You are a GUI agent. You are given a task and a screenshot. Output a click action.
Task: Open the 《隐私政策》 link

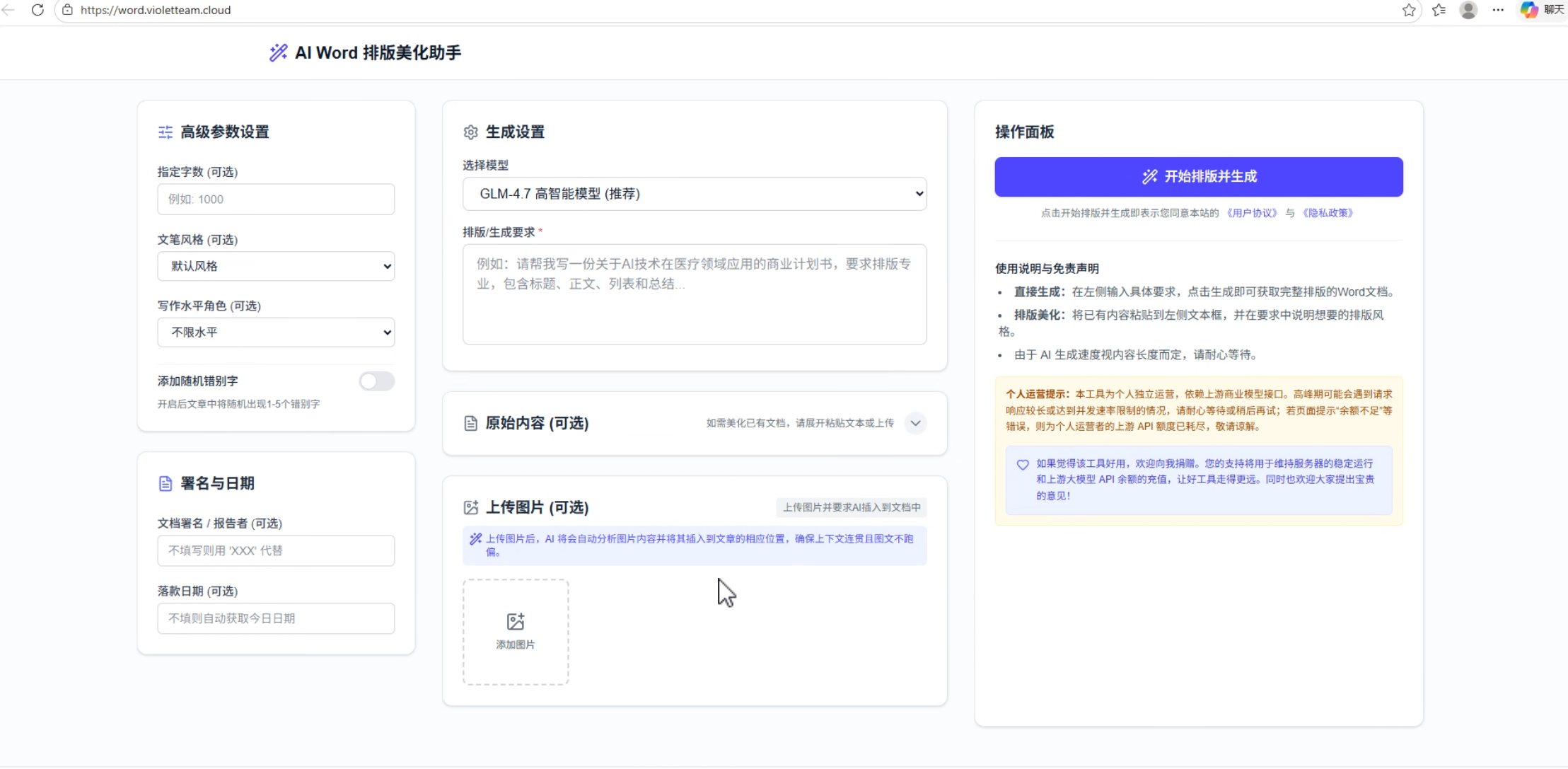(x=1328, y=213)
